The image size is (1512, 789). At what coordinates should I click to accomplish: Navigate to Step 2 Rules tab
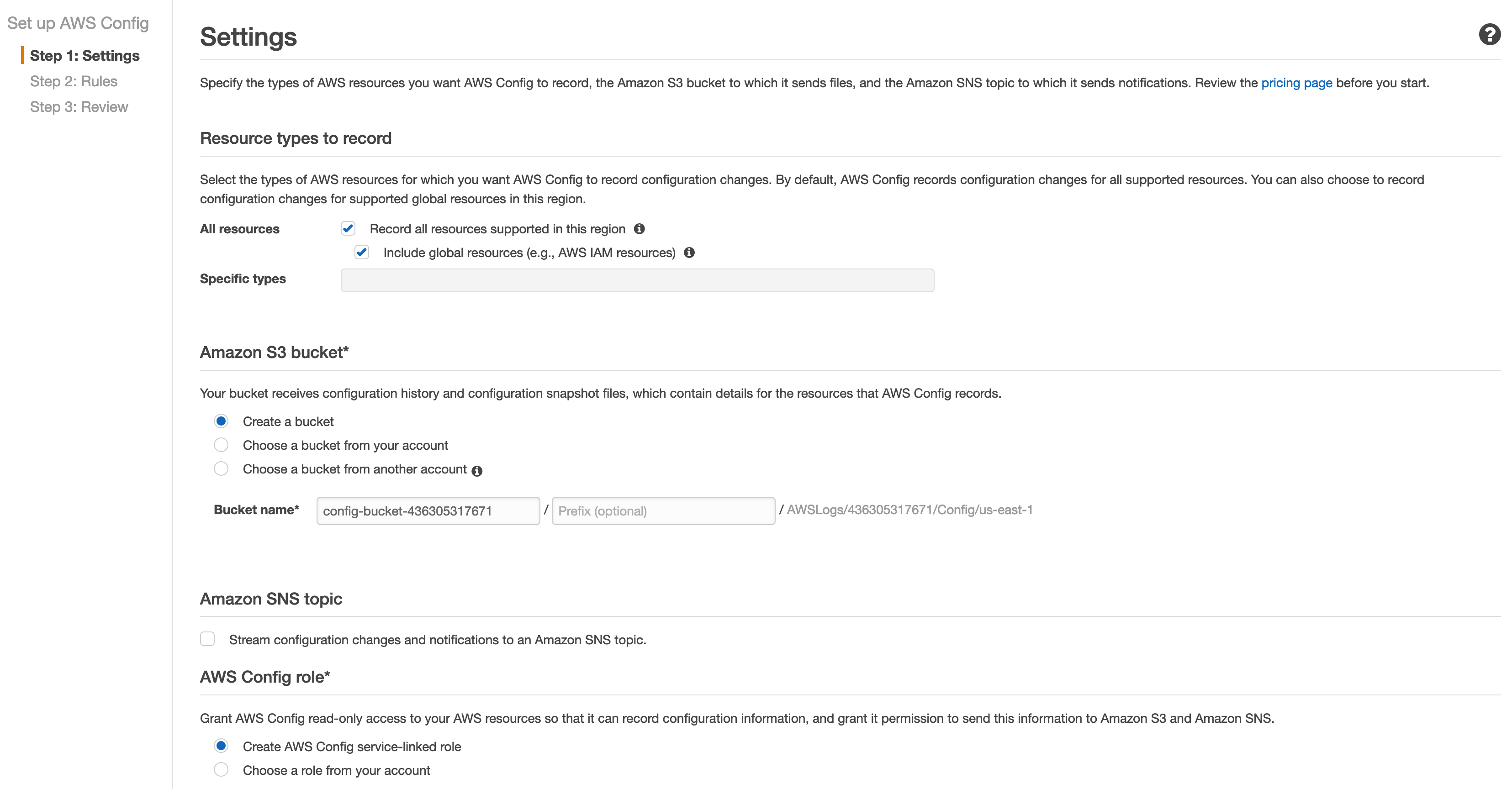[72, 81]
